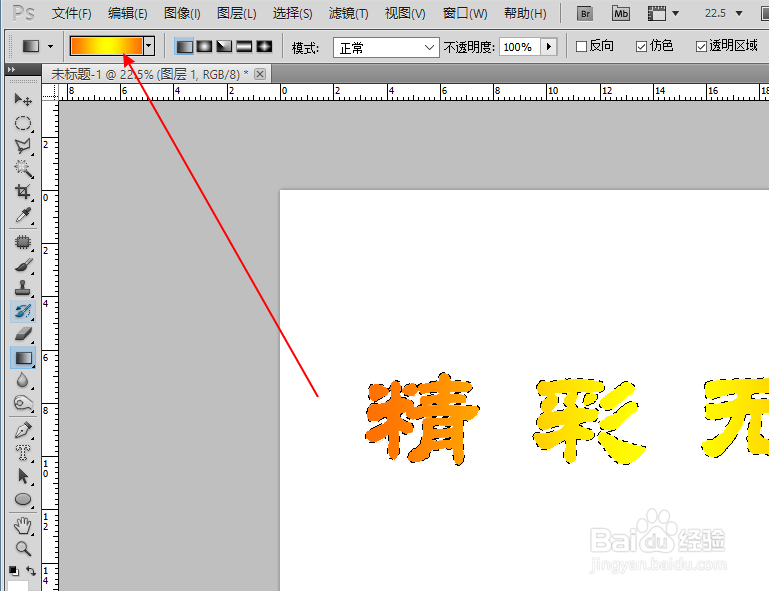This screenshot has height=591, width=769.
Task: Expand the collapsed toolbox panel
Action: 12,70
